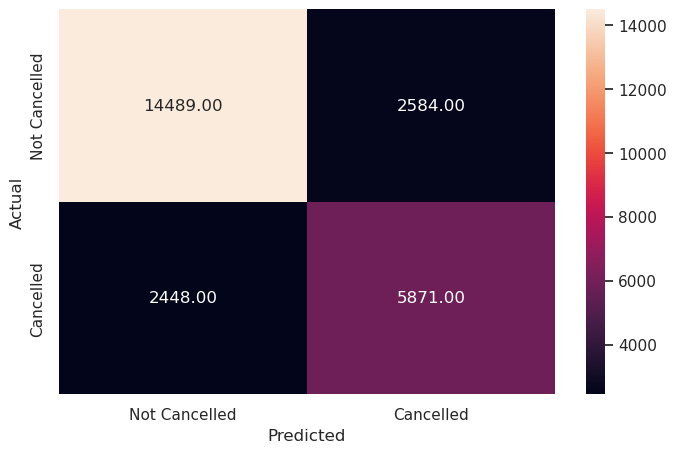
Task: Click 'Not Cancelled' label on the vertical axis
Action: 38,106
